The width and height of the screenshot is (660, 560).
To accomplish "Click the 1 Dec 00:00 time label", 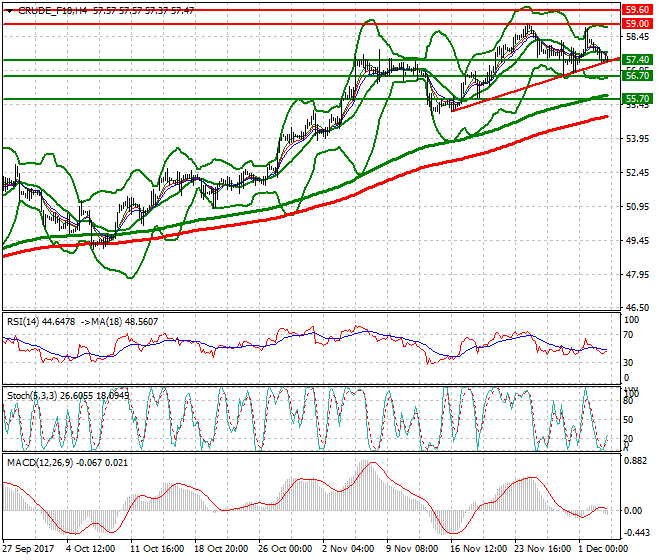I will click(x=603, y=549).
